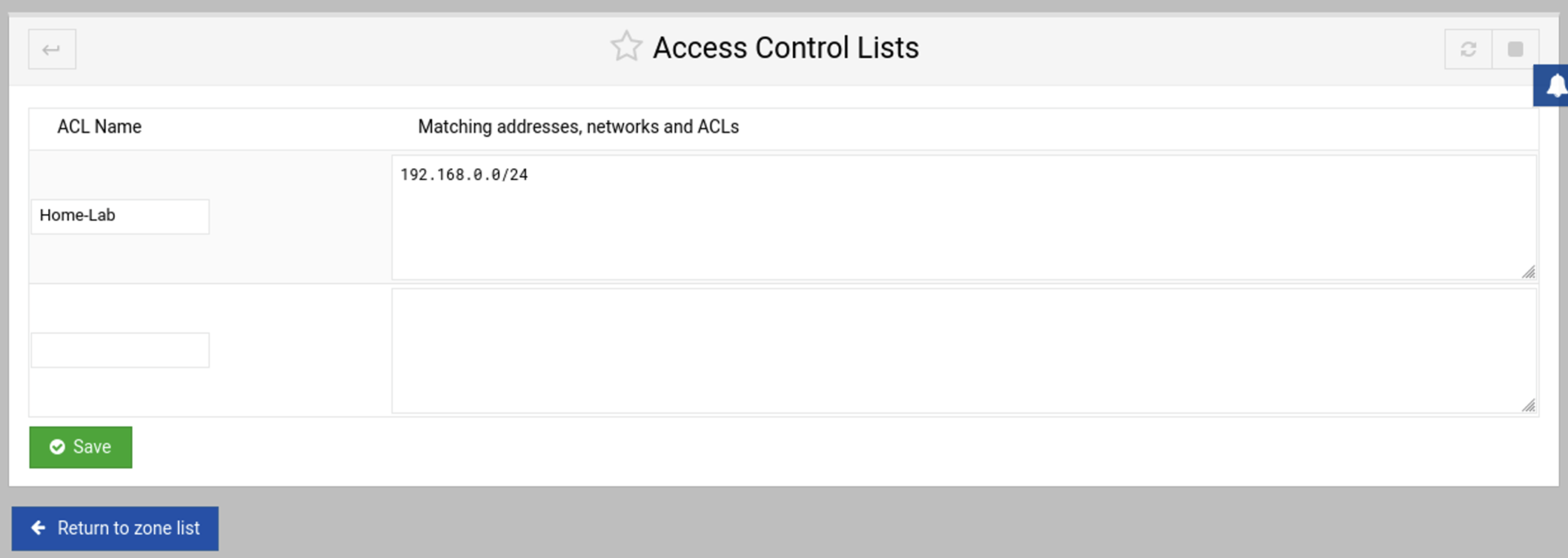The width and height of the screenshot is (1568, 558).
Task: Click the back arrow navigation icon
Action: tap(51, 49)
